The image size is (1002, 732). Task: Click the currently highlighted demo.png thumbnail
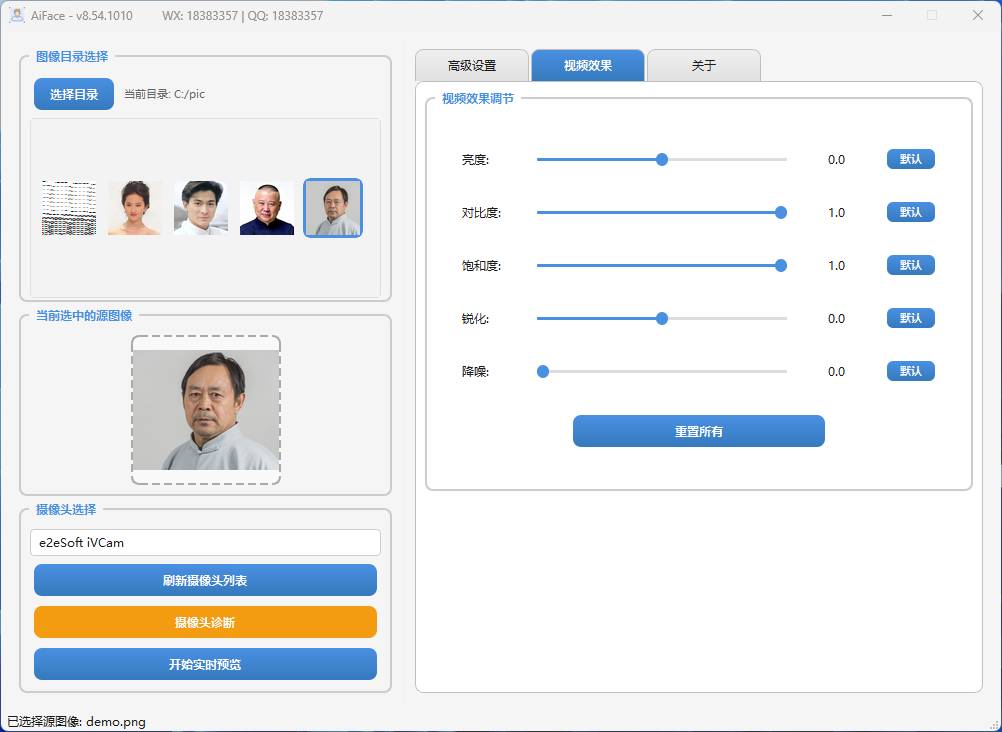point(332,207)
